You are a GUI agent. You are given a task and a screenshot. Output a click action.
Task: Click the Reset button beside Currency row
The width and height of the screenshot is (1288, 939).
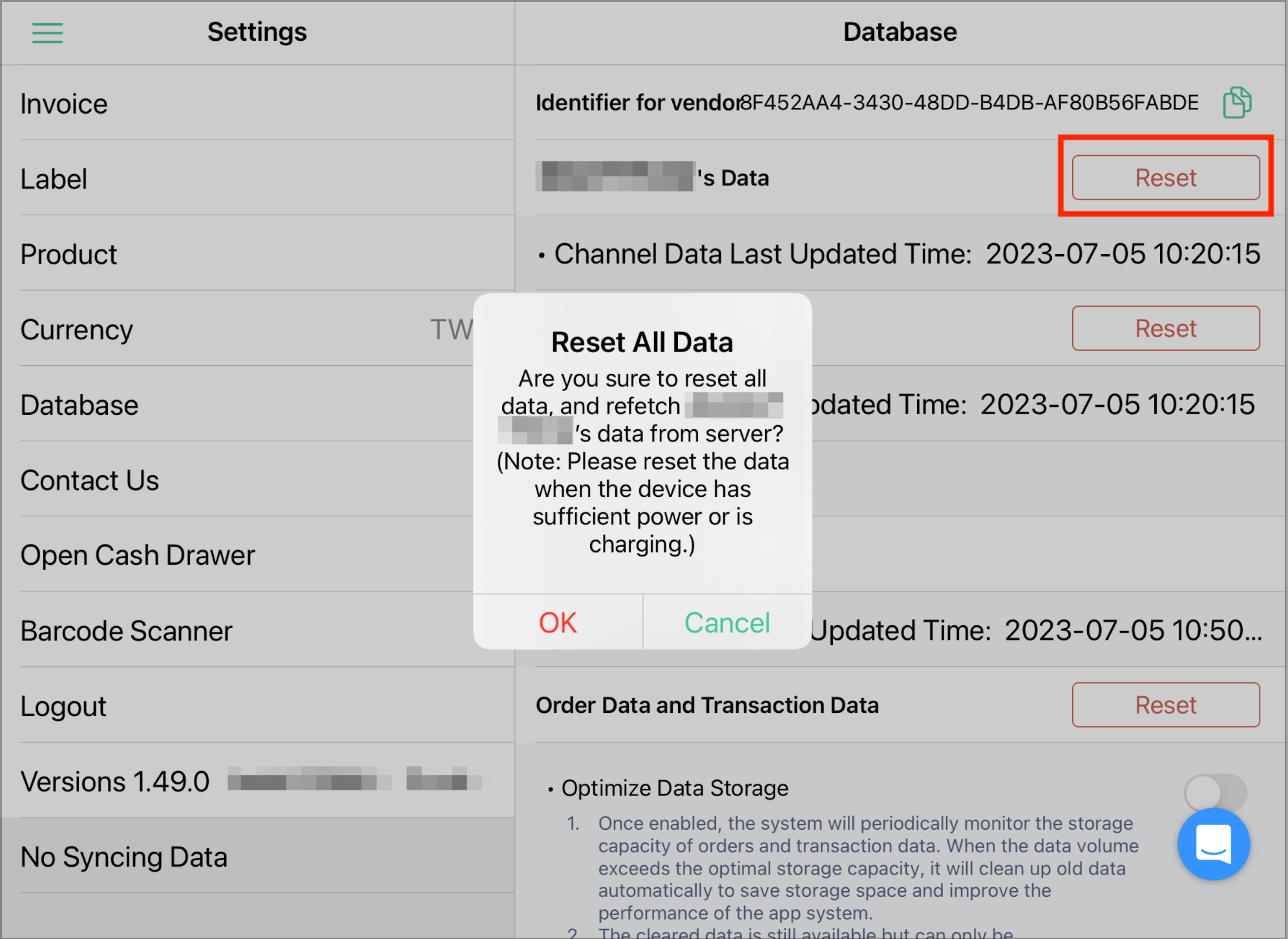coord(1165,328)
